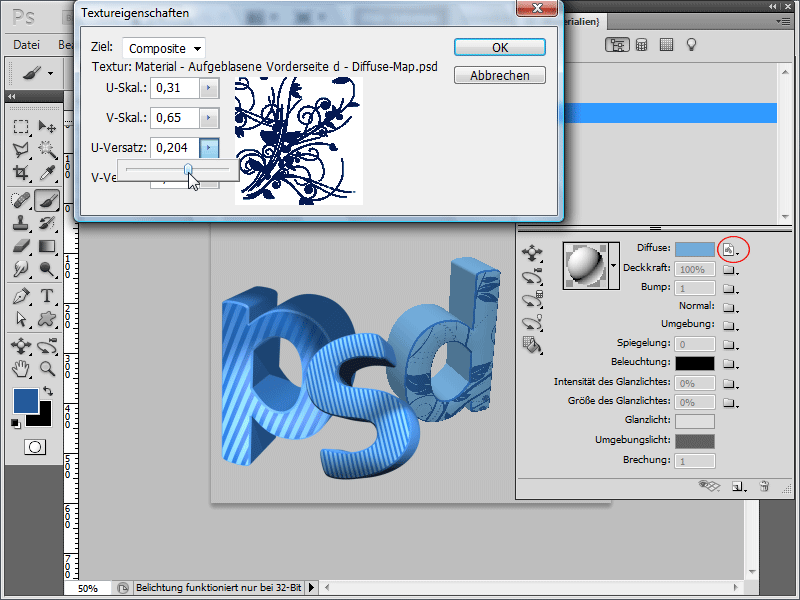The height and width of the screenshot is (600, 800).
Task: Select the Rectangular Marquee tool
Action: click(x=21, y=126)
